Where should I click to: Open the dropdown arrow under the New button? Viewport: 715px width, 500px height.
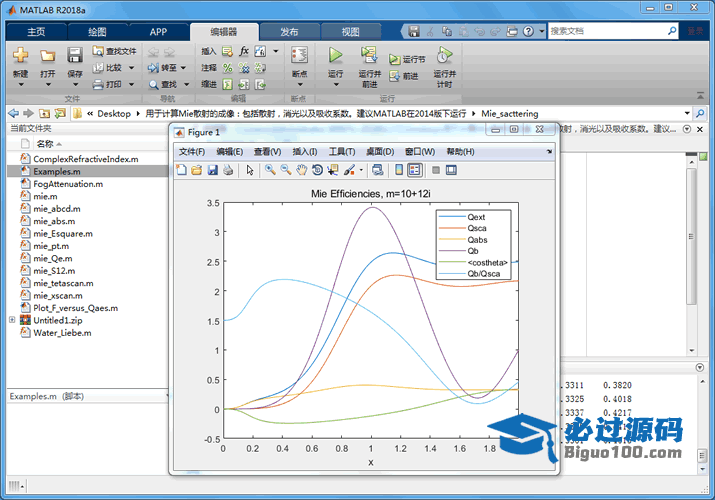21,85
